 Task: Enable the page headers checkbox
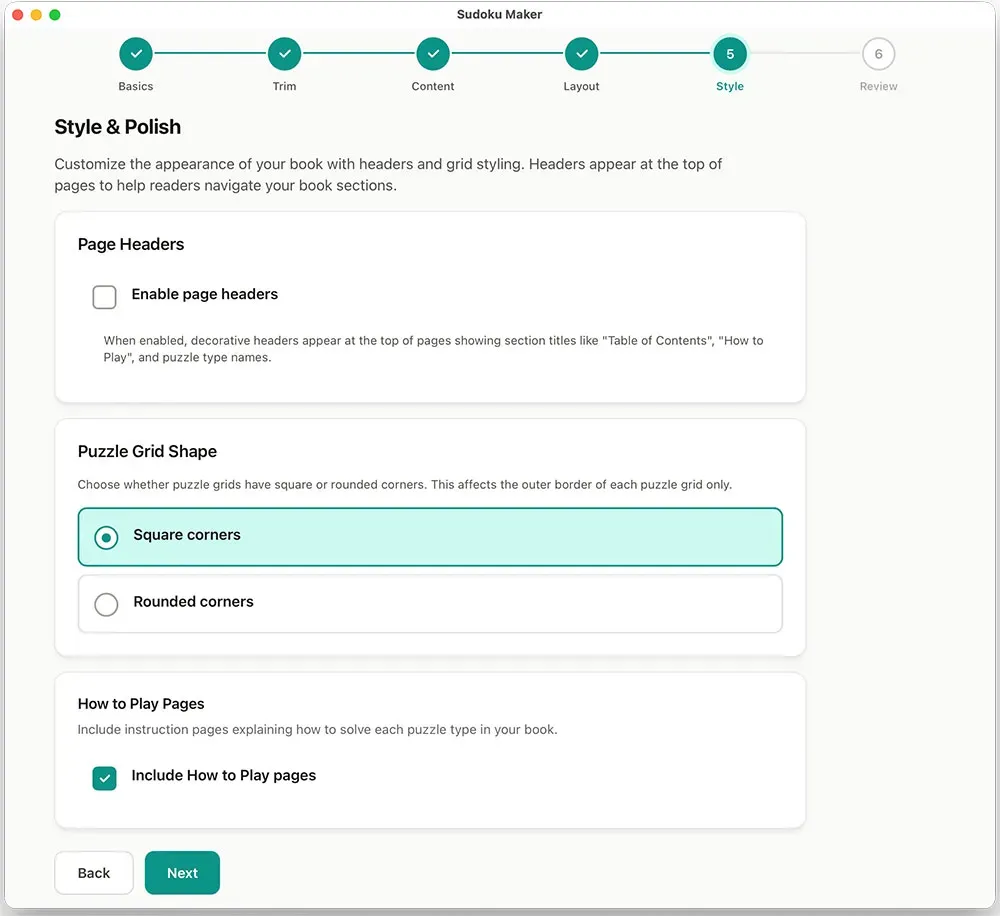104,297
